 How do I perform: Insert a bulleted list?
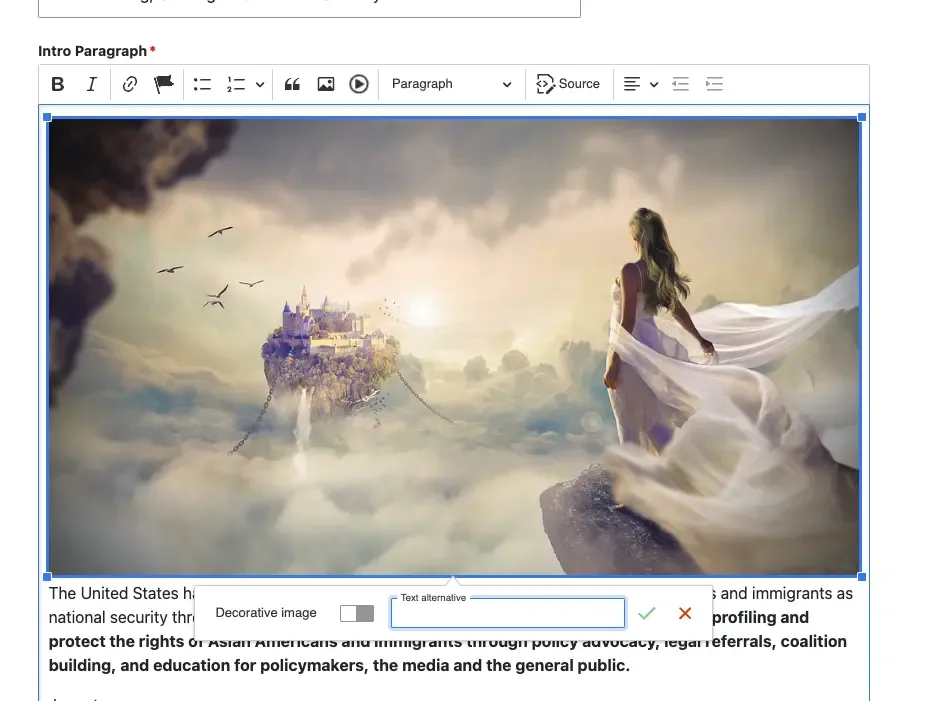point(202,84)
